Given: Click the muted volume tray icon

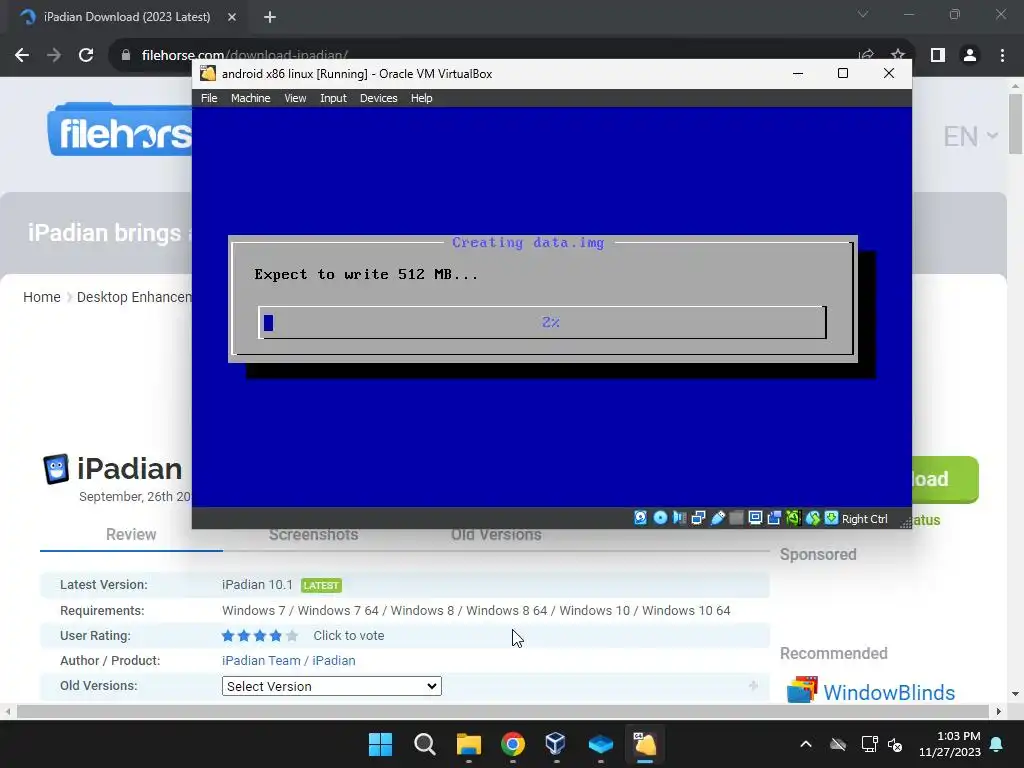Looking at the screenshot, I should (x=895, y=744).
